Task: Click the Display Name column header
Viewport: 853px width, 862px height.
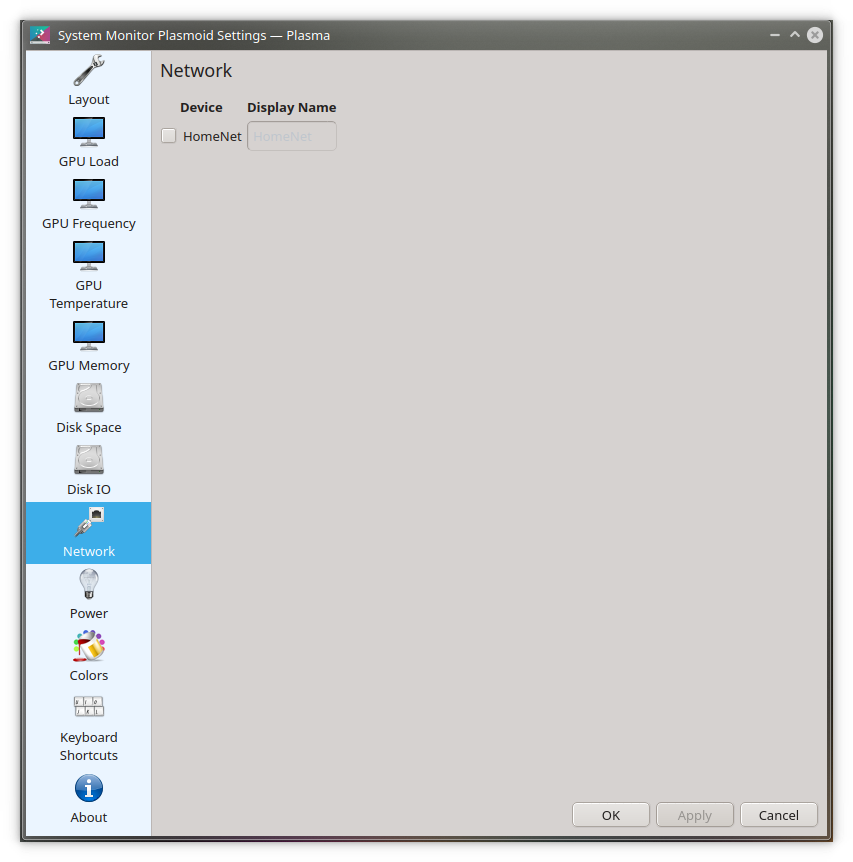Action: (292, 107)
